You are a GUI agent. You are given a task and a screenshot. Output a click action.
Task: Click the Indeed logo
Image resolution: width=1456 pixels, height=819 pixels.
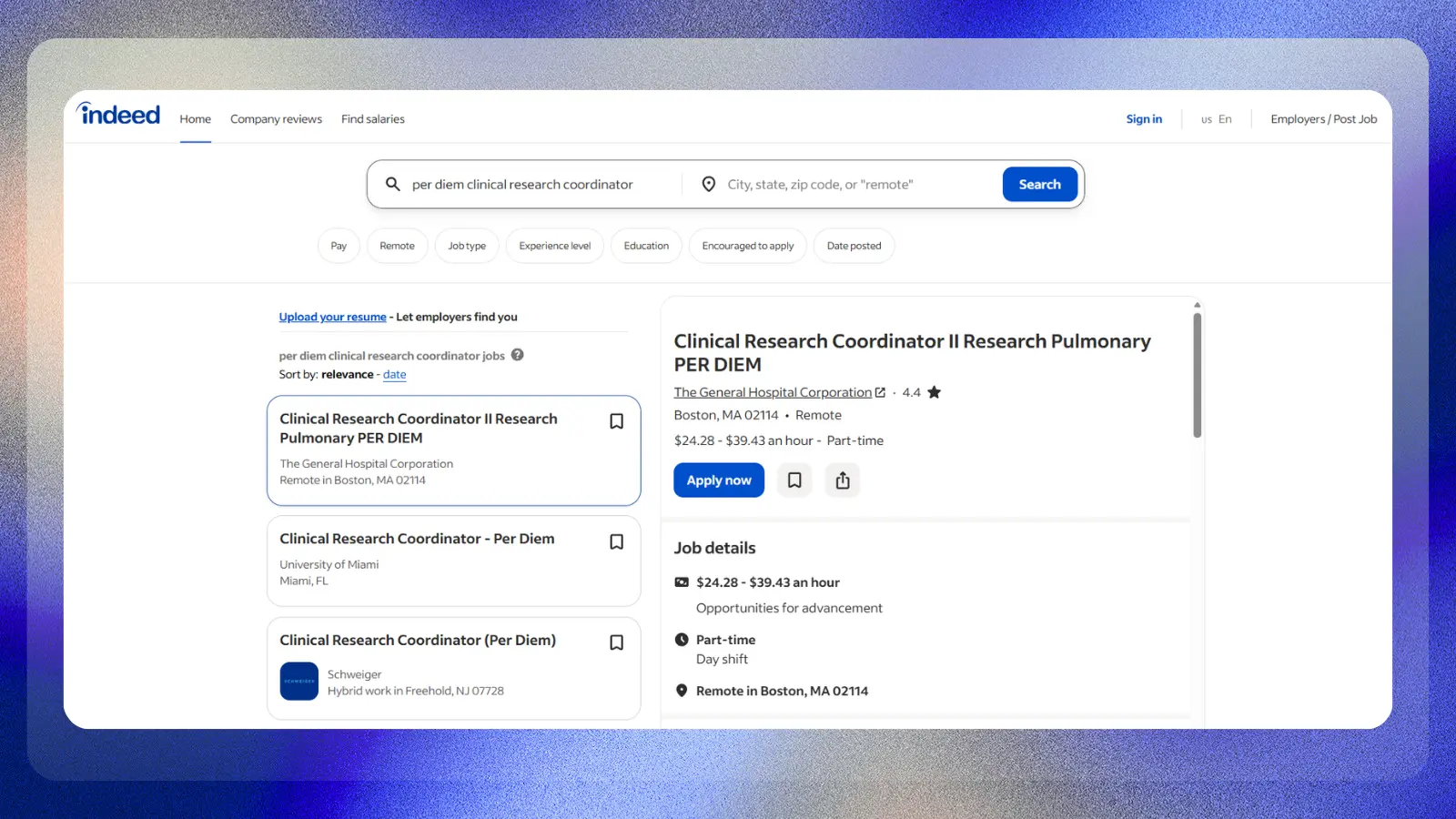pos(119,114)
